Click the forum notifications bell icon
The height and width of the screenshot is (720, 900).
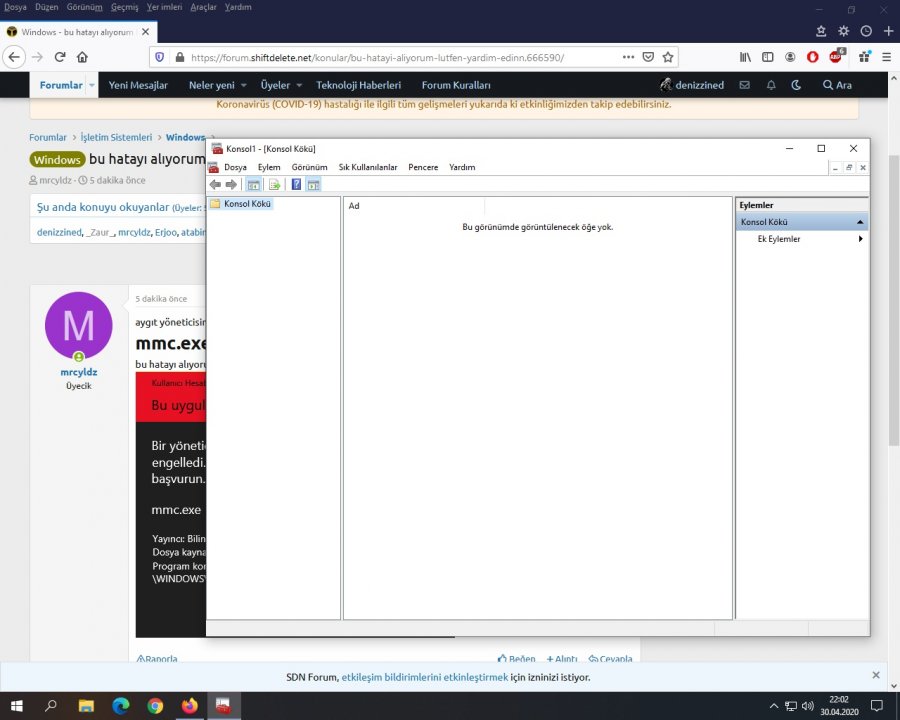point(771,85)
